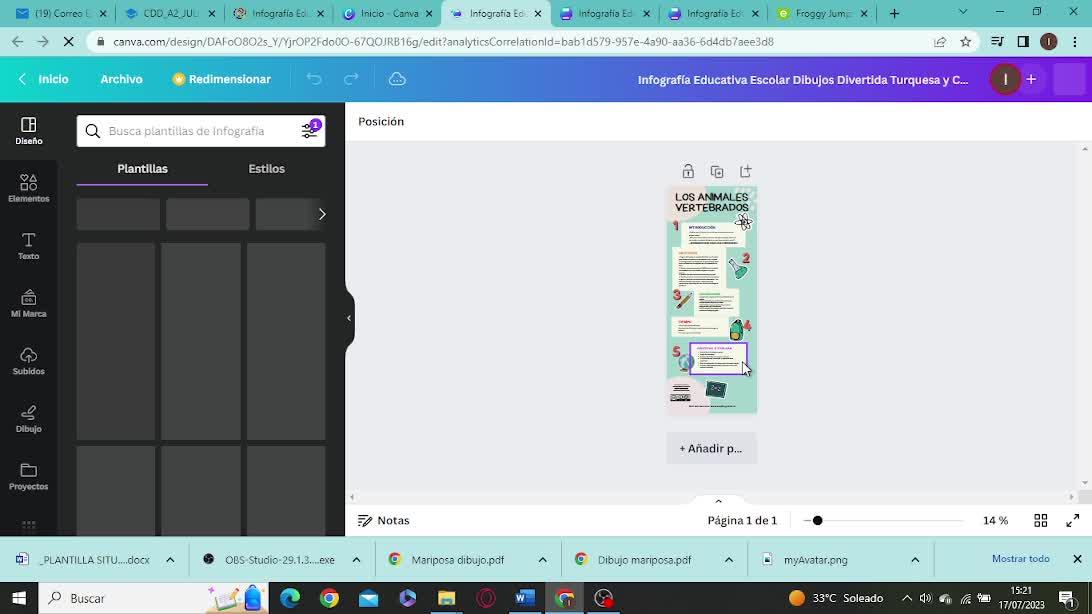This screenshot has height=614, width=1092.
Task: Open Opera browser from taskbar
Action: (x=485, y=598)
